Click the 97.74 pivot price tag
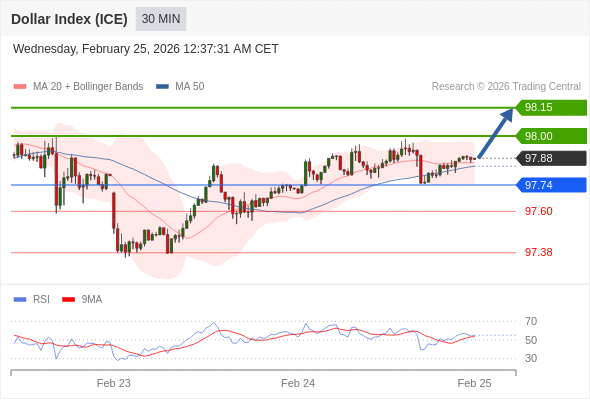 coord(551,185)
